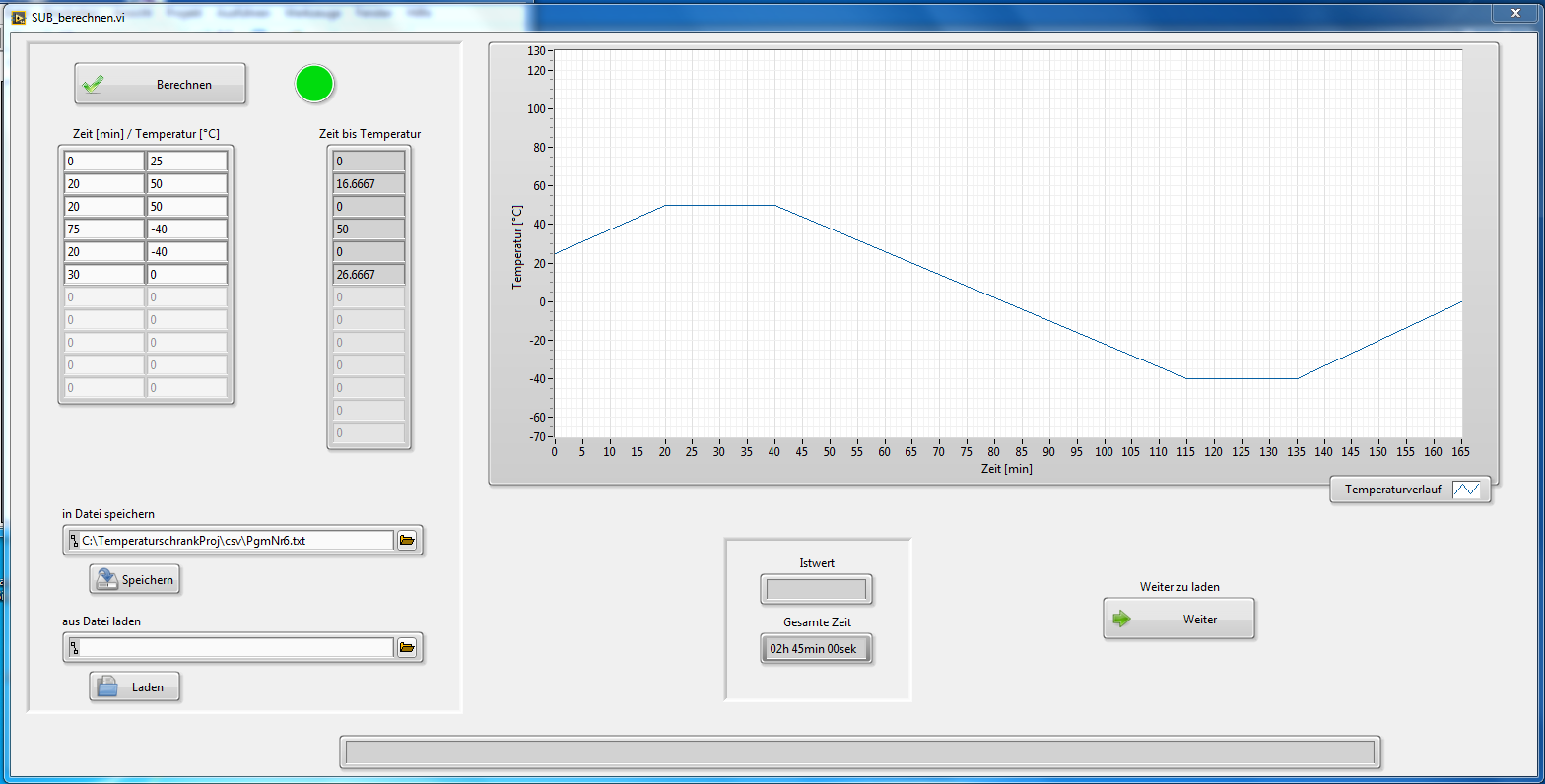Viewport: 1545px width, 784px height.
Task: Click the Gesamte Zeit label
Action: [817, 622]
